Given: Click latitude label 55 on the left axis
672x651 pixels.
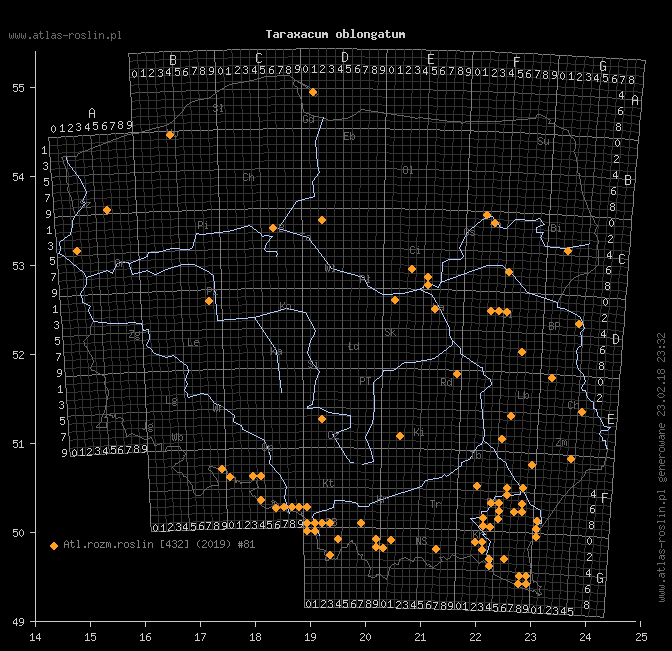Looking at the screenshot, I should tap(18, 88).
